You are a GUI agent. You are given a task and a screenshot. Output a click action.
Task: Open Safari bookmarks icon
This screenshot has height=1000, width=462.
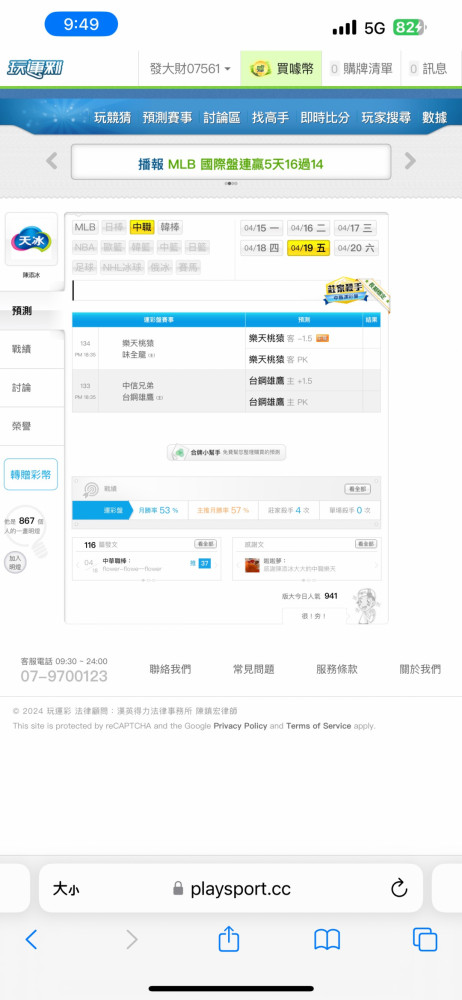click(327, 939)
